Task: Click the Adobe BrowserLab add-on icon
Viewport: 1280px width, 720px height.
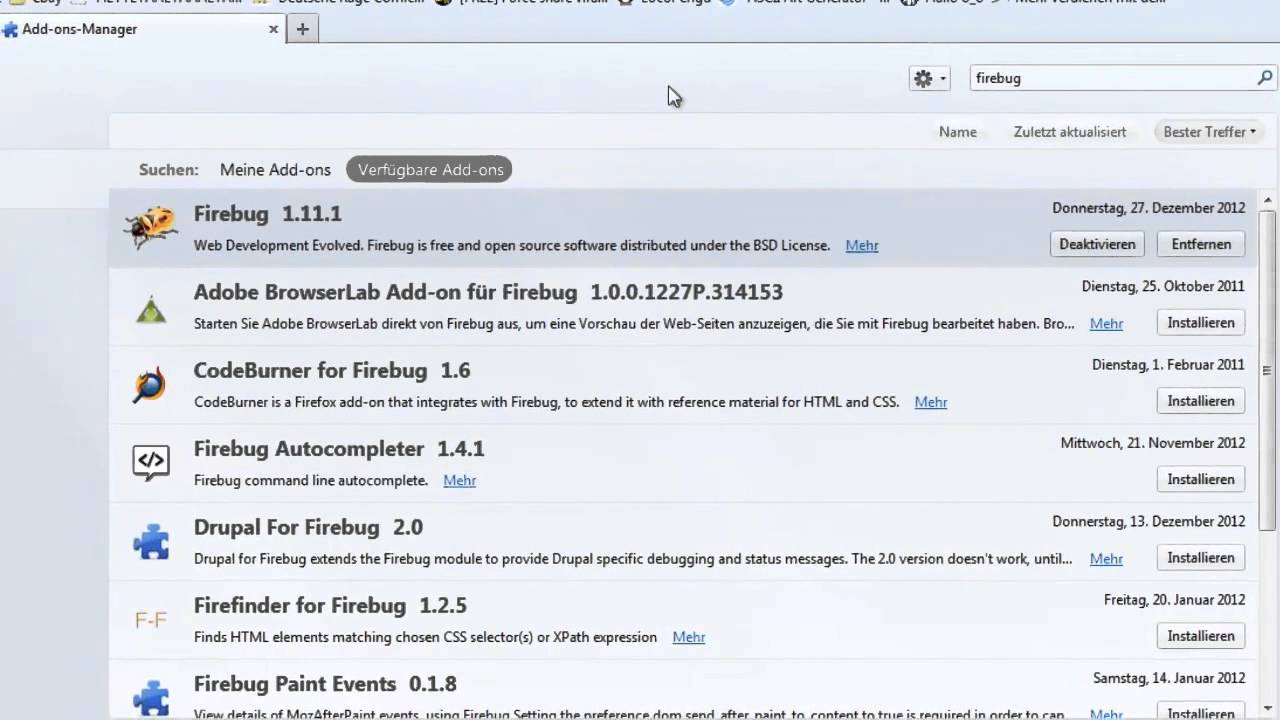Action: 151,309
